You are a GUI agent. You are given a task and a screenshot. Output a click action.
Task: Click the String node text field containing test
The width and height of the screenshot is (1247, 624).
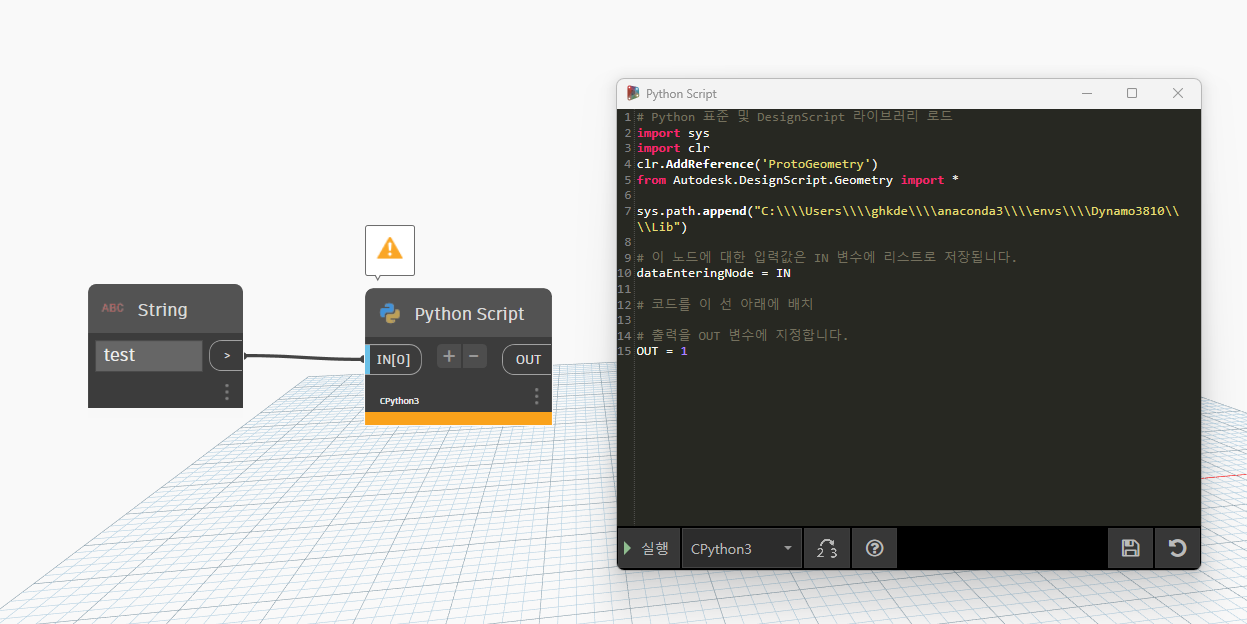pos(149,355)
